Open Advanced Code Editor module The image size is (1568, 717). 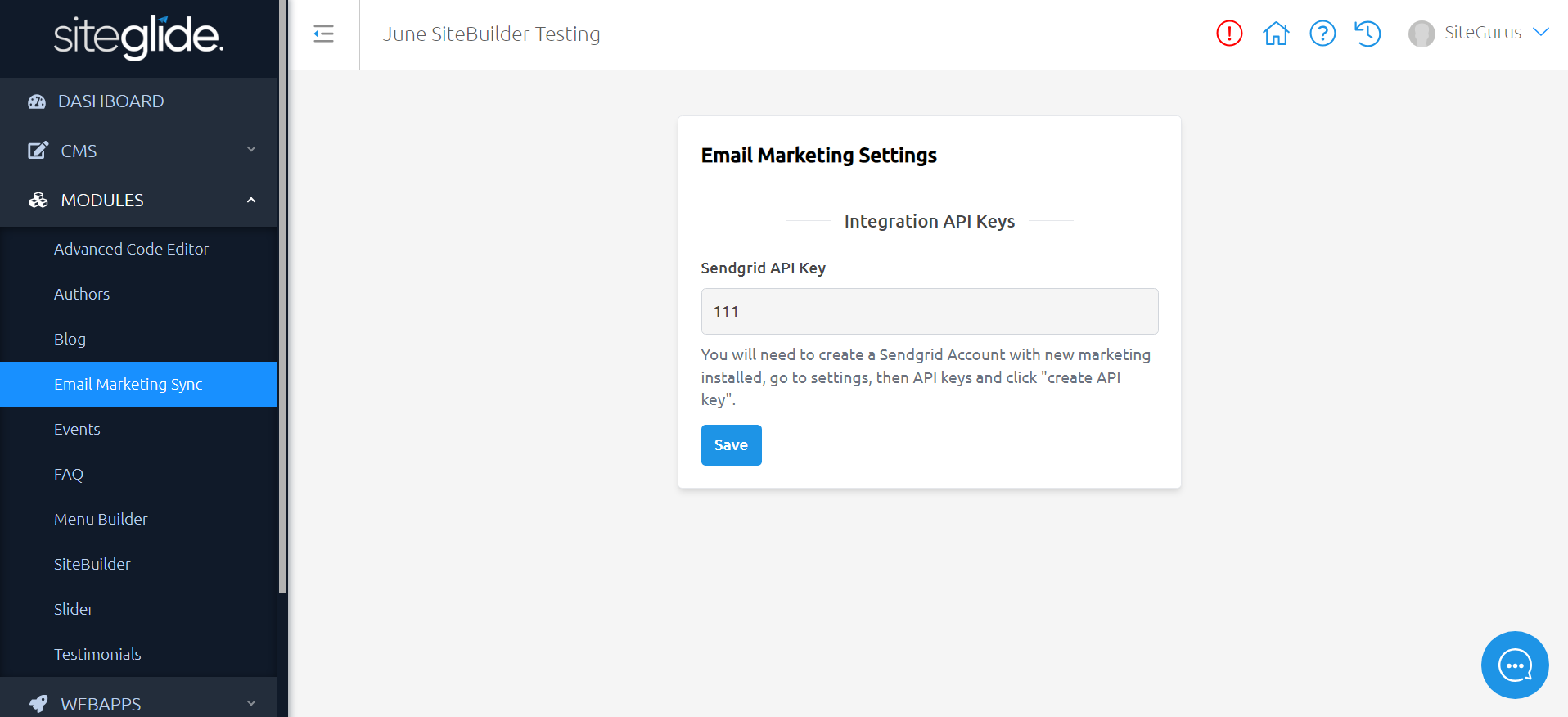tap(131, 249)
